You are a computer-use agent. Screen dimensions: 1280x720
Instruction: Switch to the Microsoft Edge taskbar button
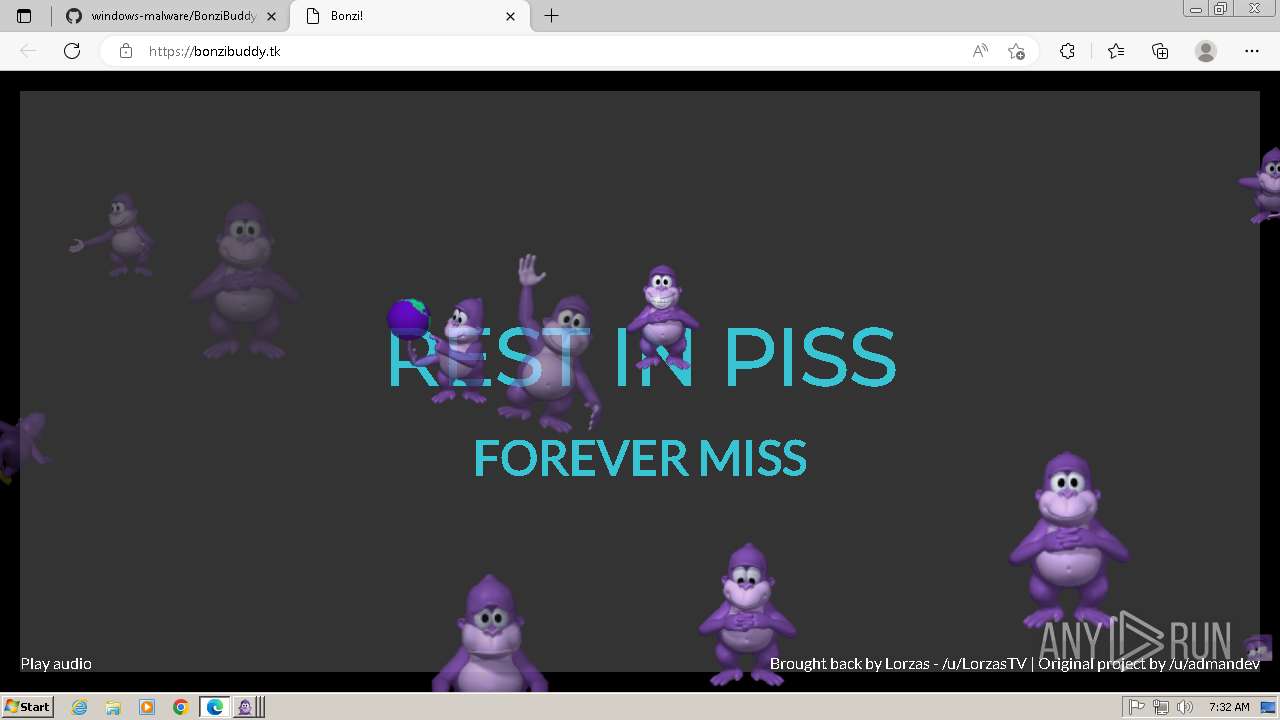click(215, 707)
